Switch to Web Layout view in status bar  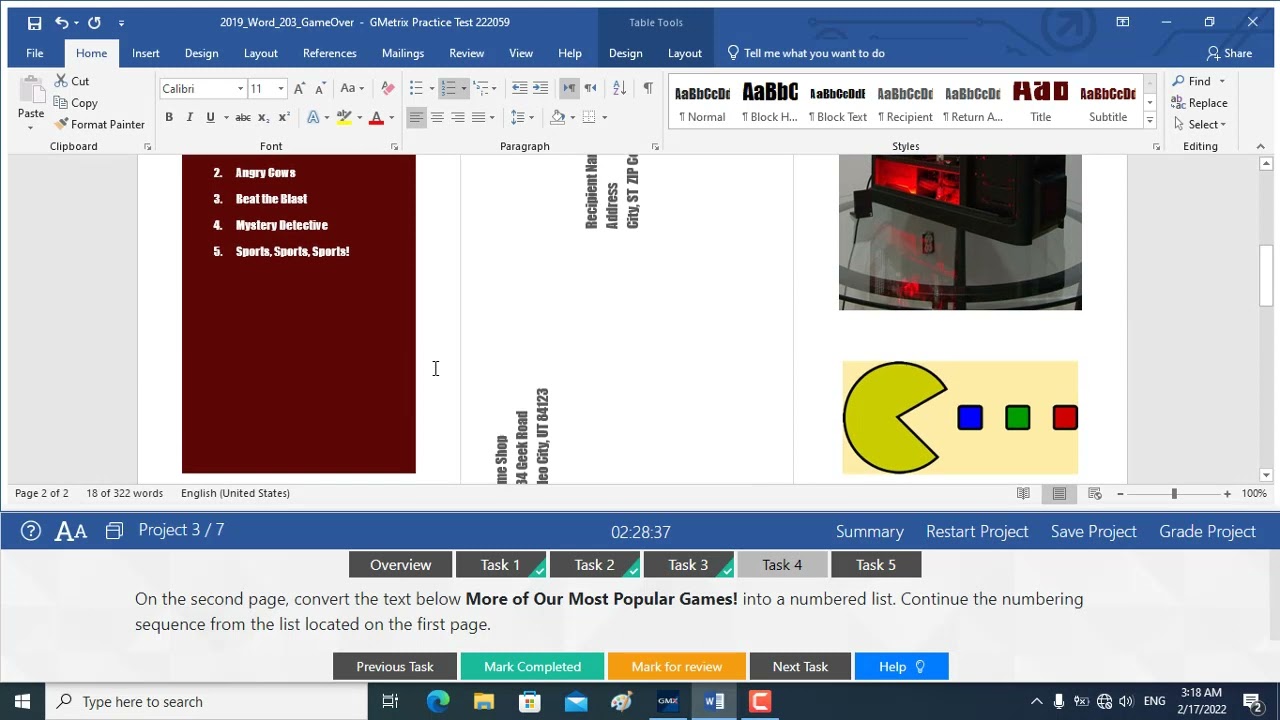pyautogui.click(x=1095, y=493)
